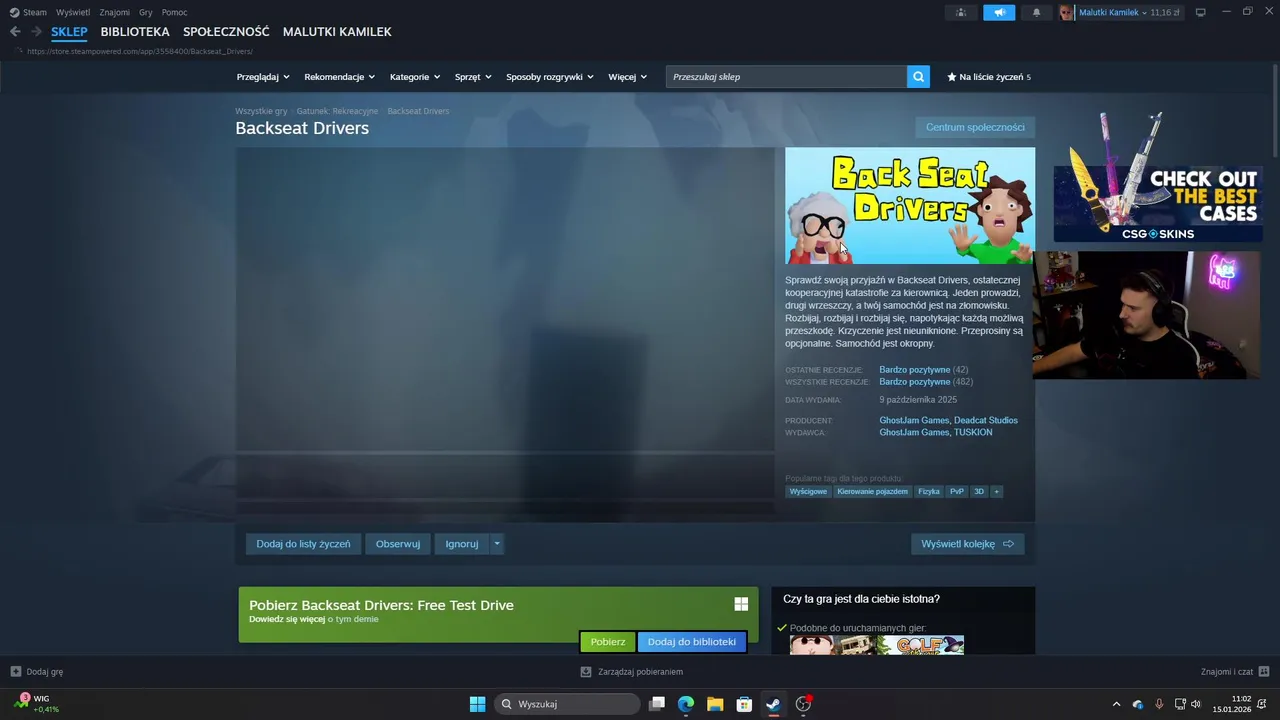Click in the Przeszukaj sklep search field
The image size is (1280, 720).
(x=786, y=76)
